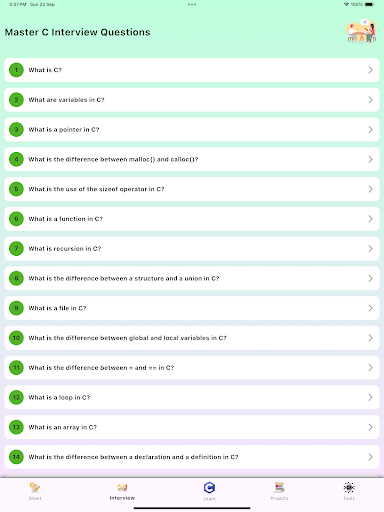Expand chevron for array in C question
This screenshot has width=384, height=512.
(x=370, y=427)
